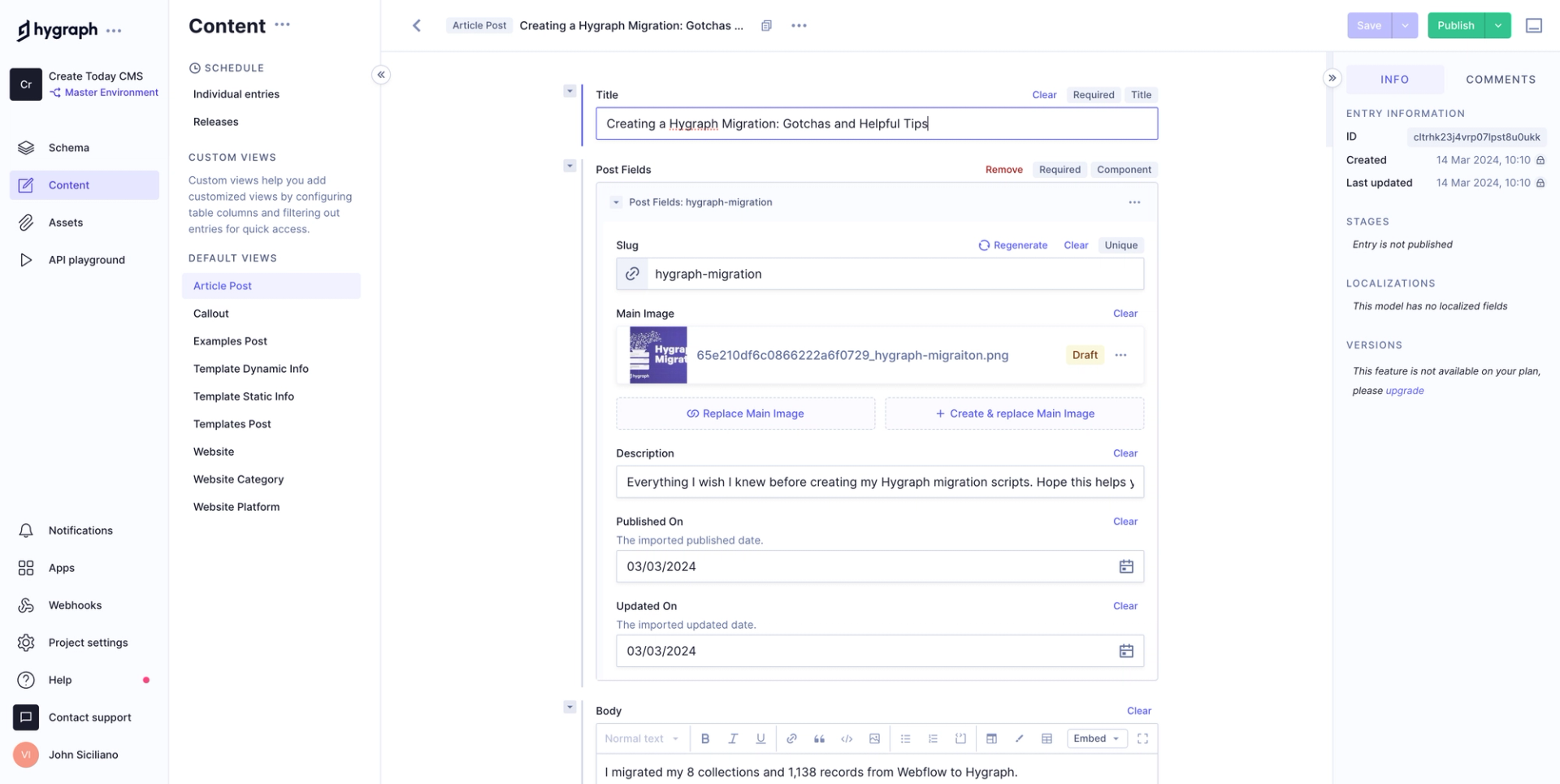Open Assets in the main navigation
The height and width of the screenshot is (784, 1560).
(84, 223)
